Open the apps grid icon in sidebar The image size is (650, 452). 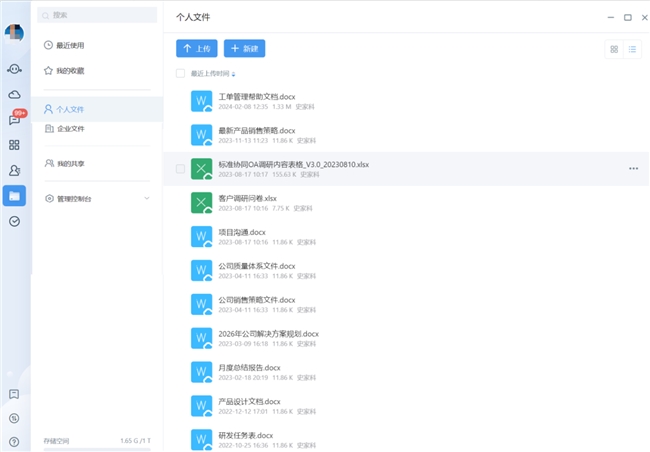click(x=14, y=145)
